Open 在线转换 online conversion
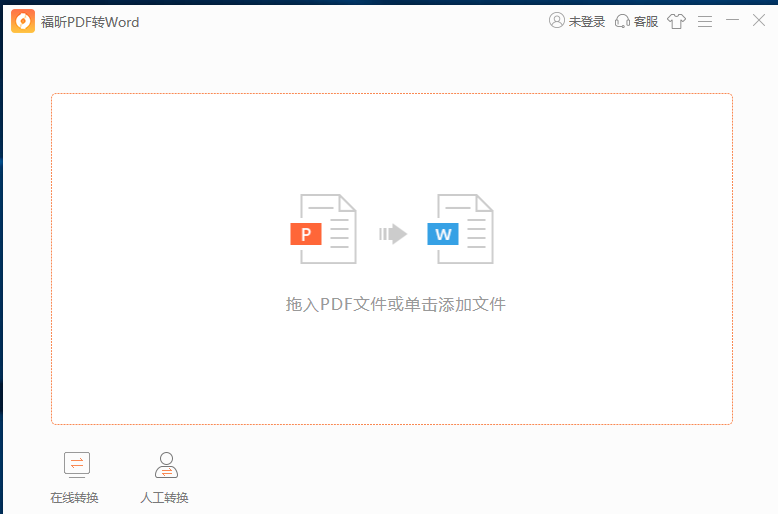Image resolution: width=778 pixels, height=514 pixels. tap(74, 478)
